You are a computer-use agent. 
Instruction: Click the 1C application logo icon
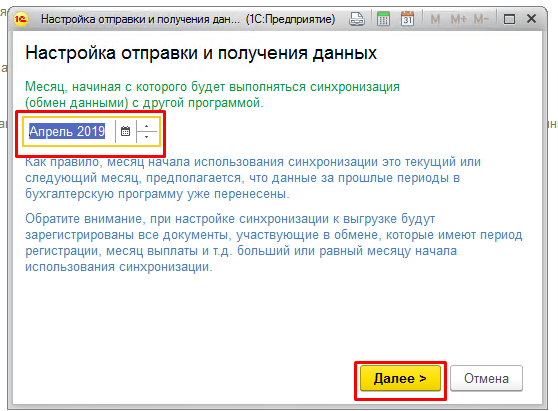[21, 19]
